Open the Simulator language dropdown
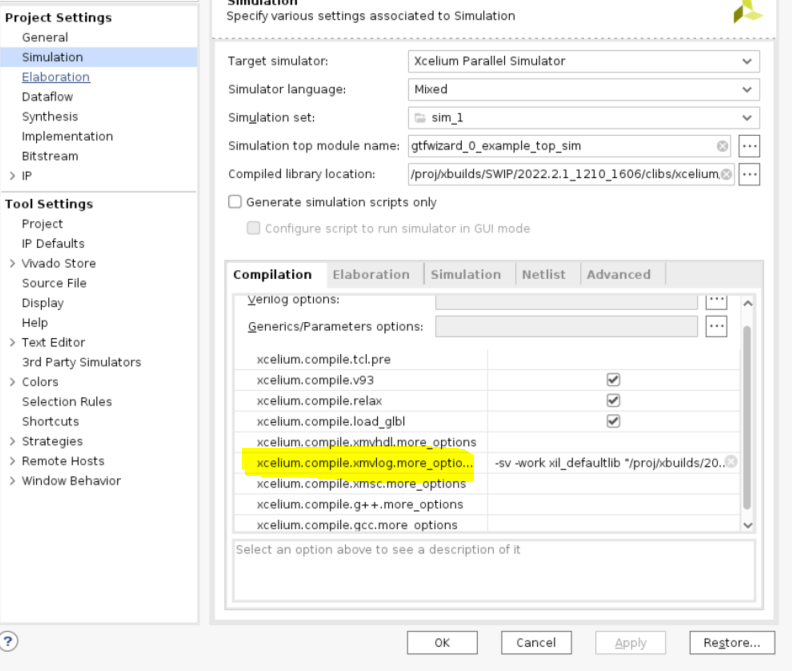Viewport: 792px width, 671px height. 584,89
